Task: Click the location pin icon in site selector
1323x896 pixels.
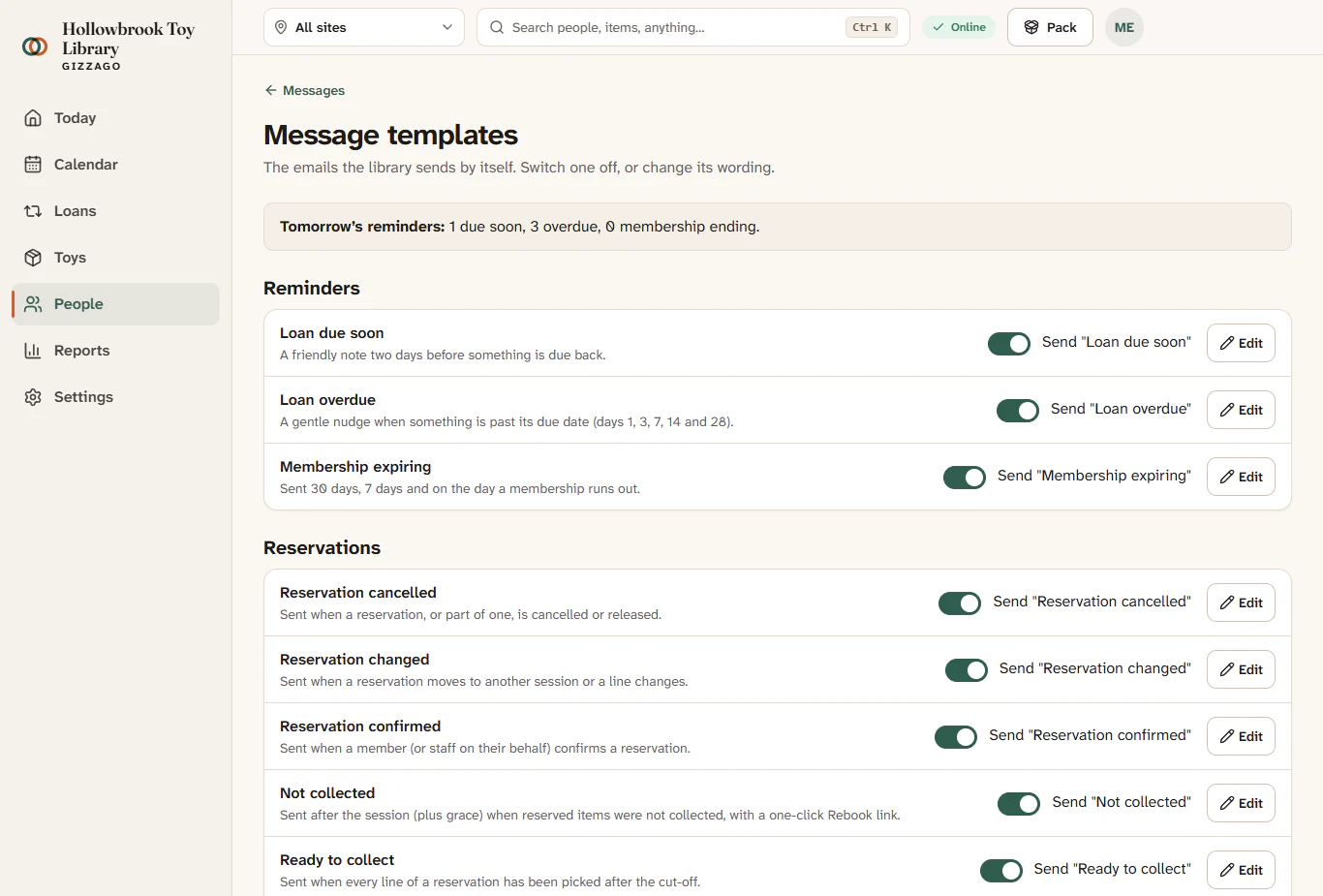Action: click(x=281, y=27)
